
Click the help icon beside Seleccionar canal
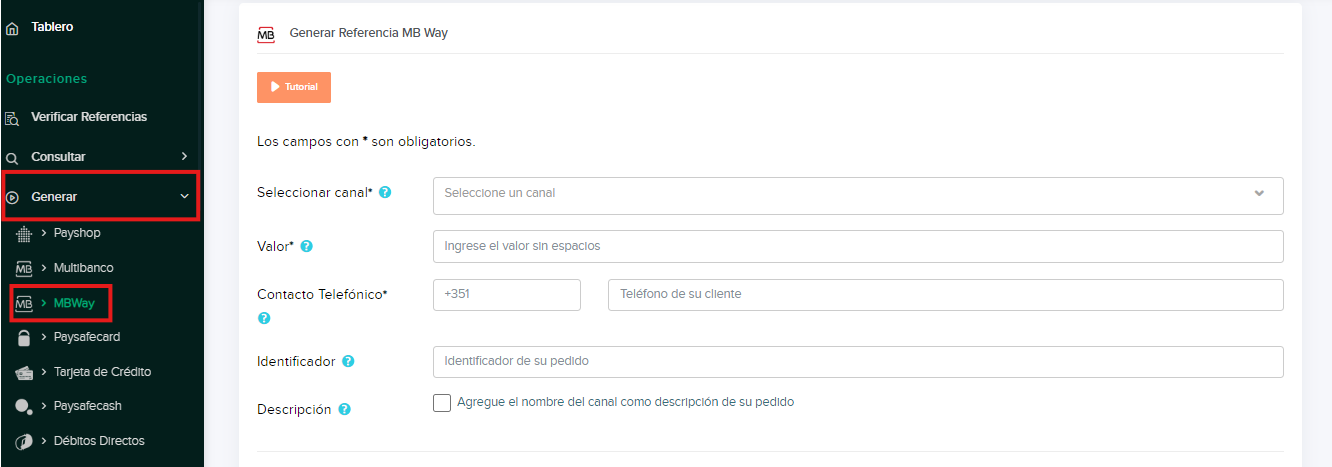385,192
